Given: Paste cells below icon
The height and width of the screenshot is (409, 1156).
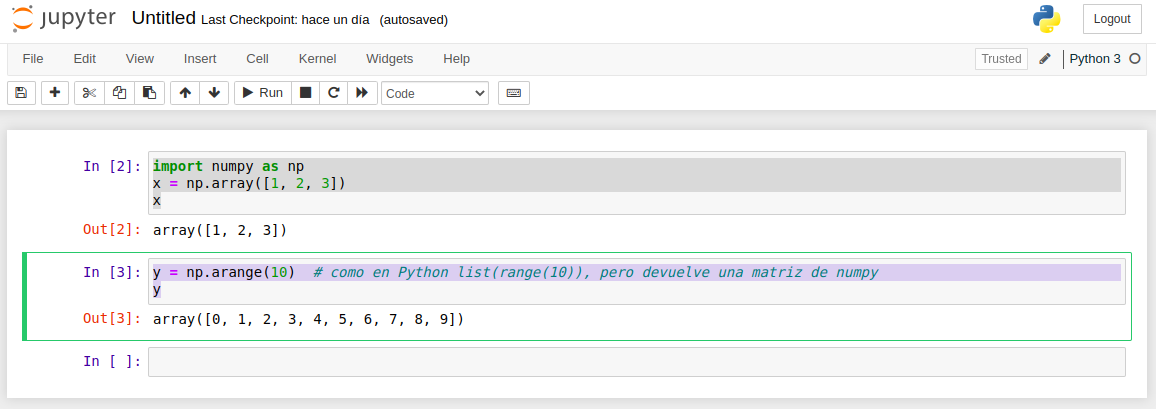Looking at the screenshot, I should click(149, 93).
